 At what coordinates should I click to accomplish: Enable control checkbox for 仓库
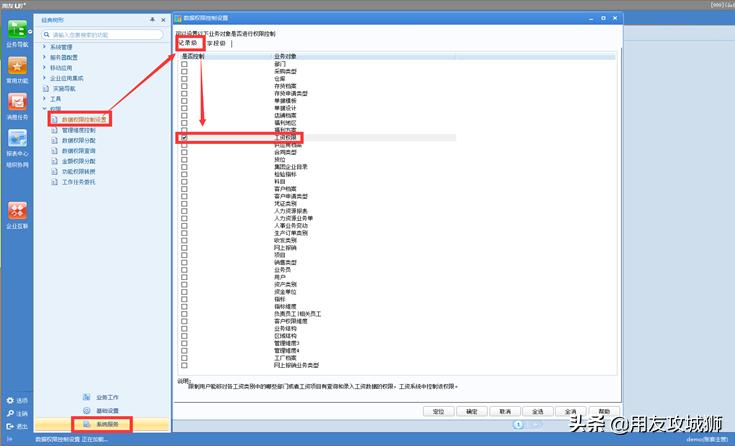(x=184, y=79)
